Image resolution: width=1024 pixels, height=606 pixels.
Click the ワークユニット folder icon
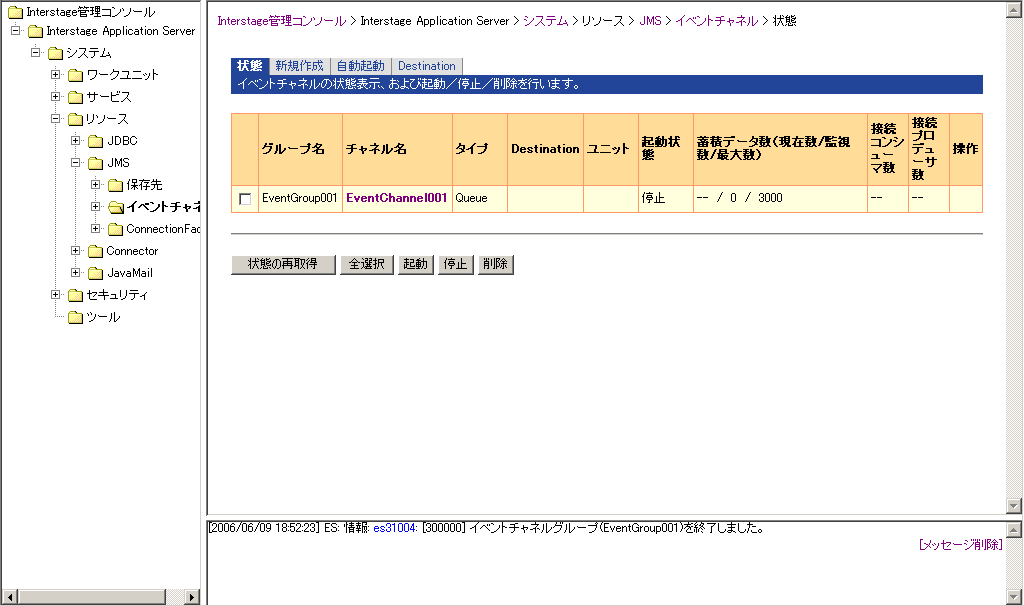(76, 74)
